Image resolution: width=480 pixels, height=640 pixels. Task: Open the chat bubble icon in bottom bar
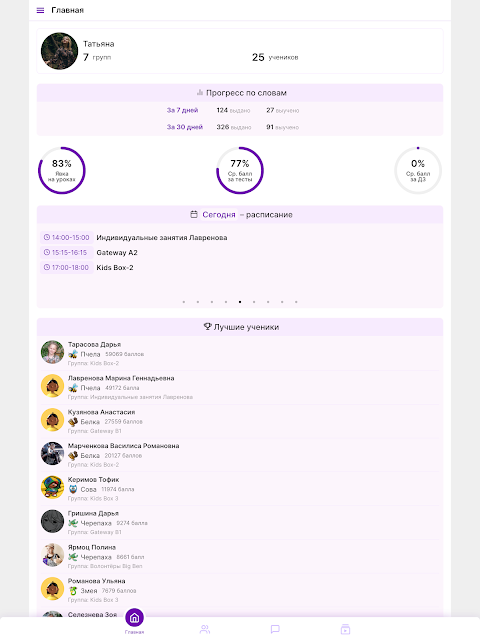(275, 629)
